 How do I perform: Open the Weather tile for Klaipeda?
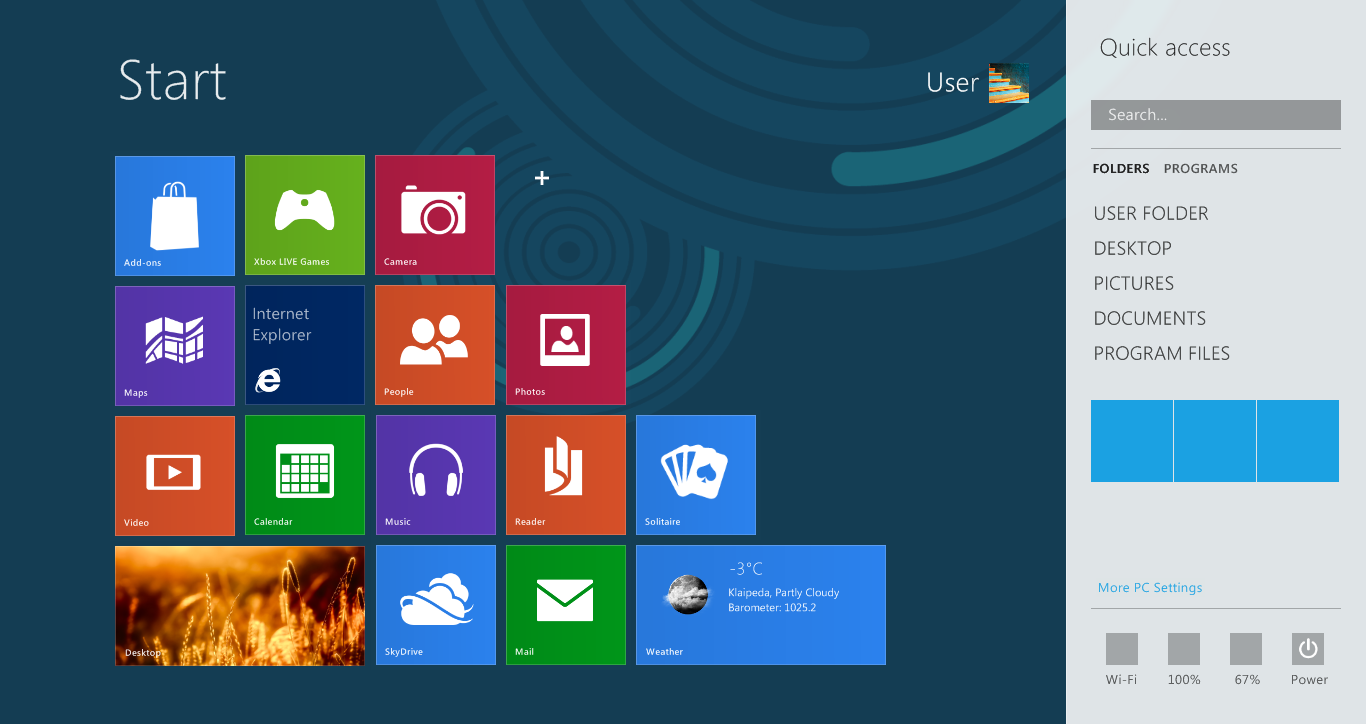[x=761, y=605]
